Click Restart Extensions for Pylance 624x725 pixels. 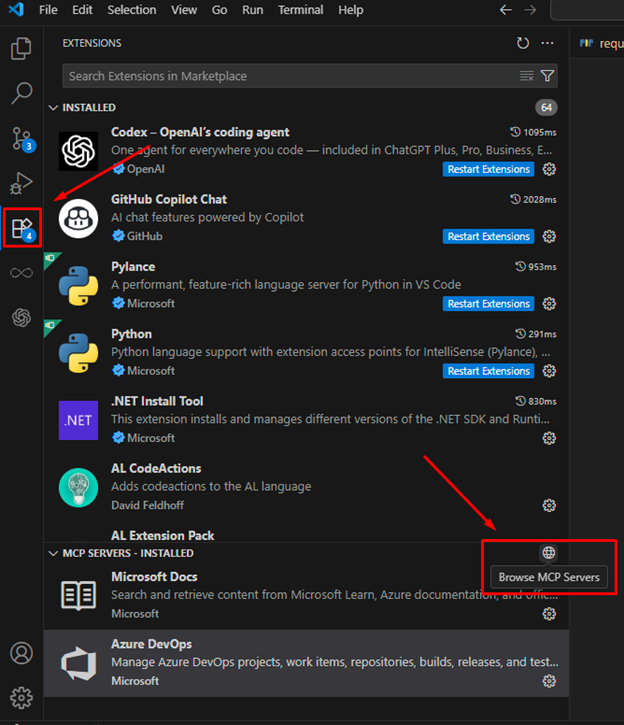coord(489,304)
